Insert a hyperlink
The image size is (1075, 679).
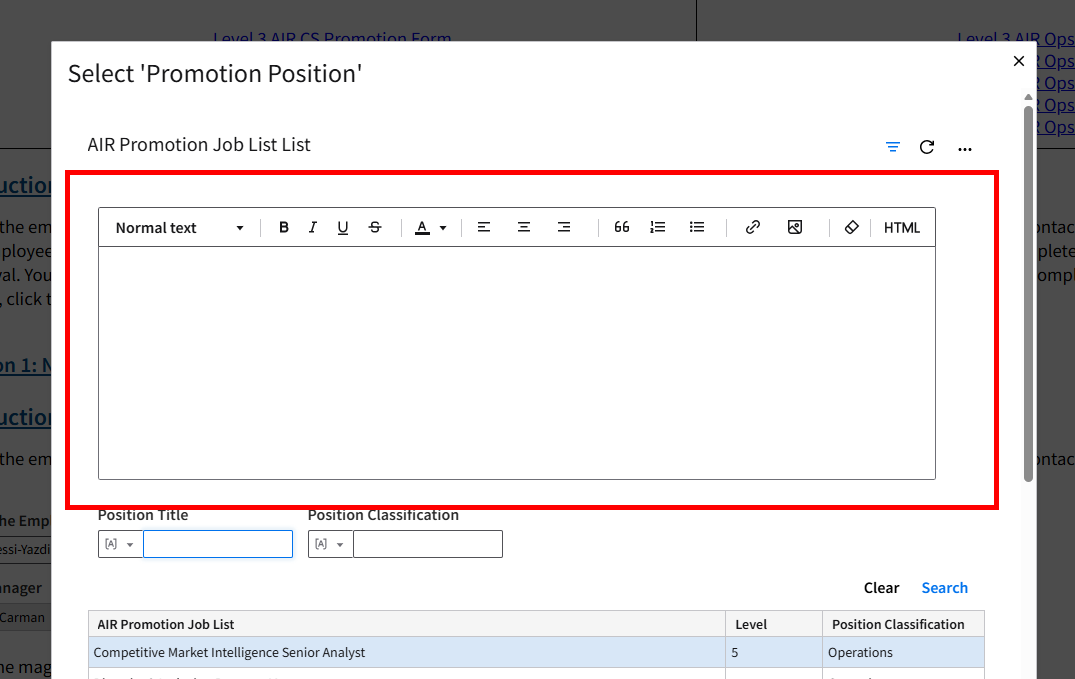point(753,227)
